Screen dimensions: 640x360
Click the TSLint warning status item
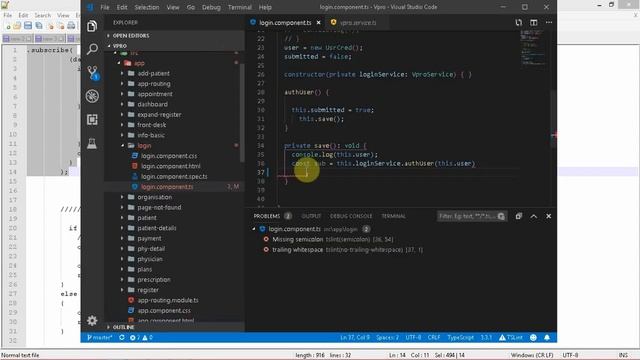coord(511,338)
